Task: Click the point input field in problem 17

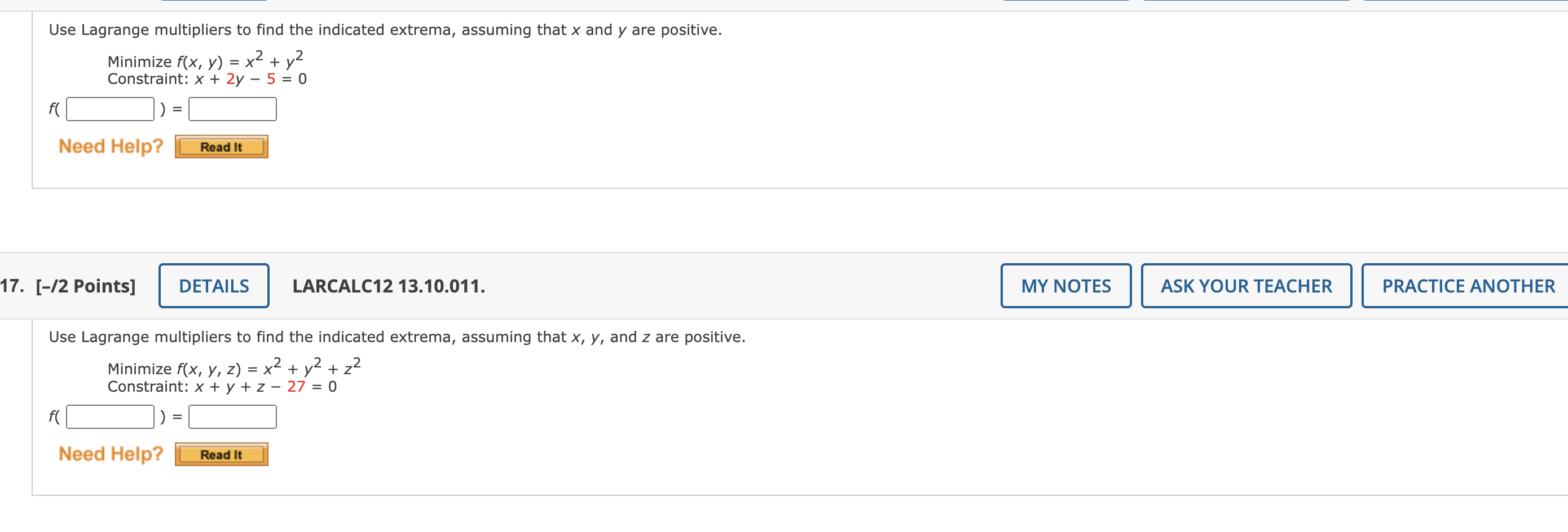Action: pyautogui.click(x=109, y=417)
